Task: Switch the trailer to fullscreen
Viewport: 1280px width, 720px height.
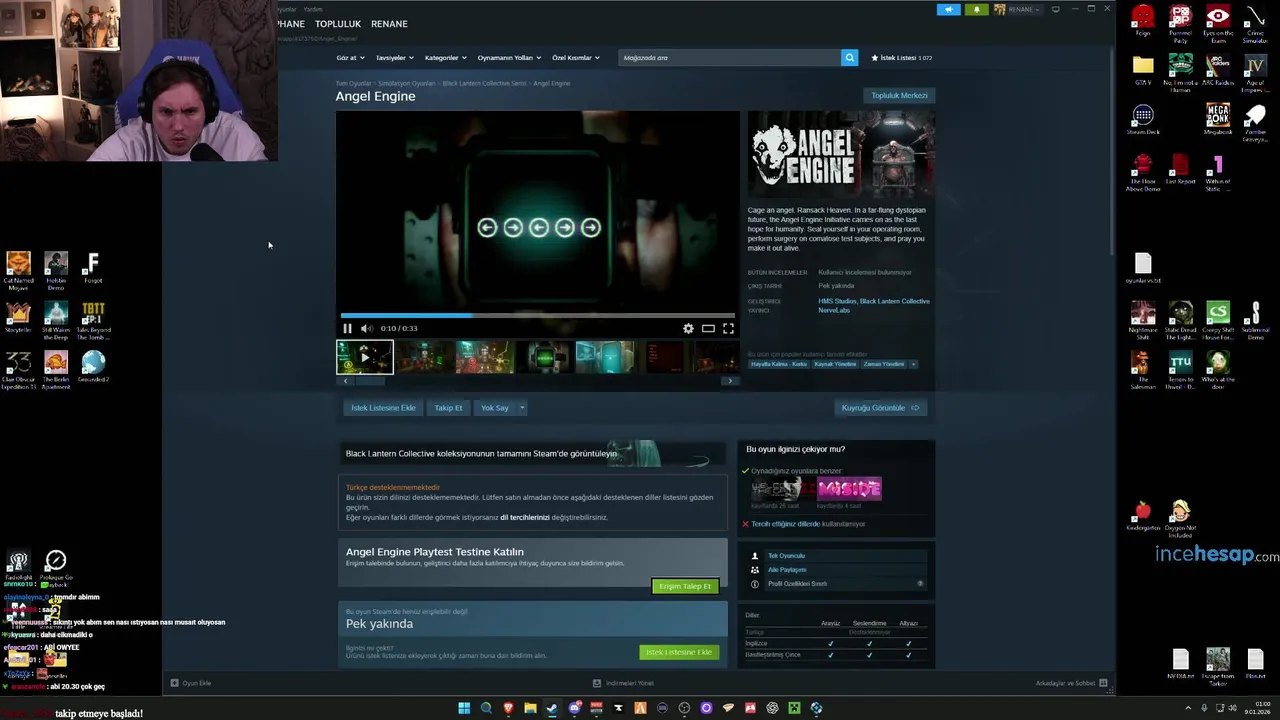Action: click(x=728, y=328)
